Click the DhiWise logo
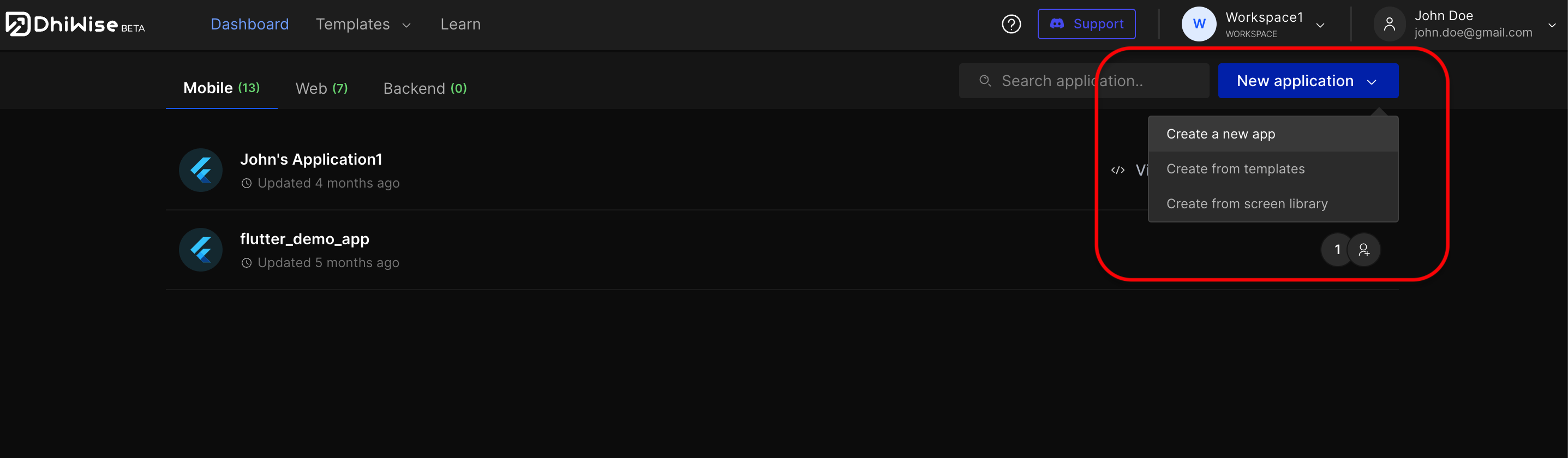The height and width of the screenshot is (458, 1568). pos(74,25)
